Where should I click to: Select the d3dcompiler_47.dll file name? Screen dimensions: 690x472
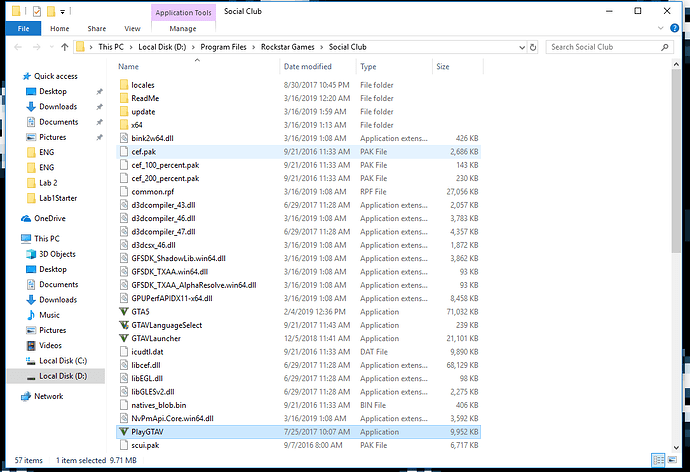pos(163,232)
